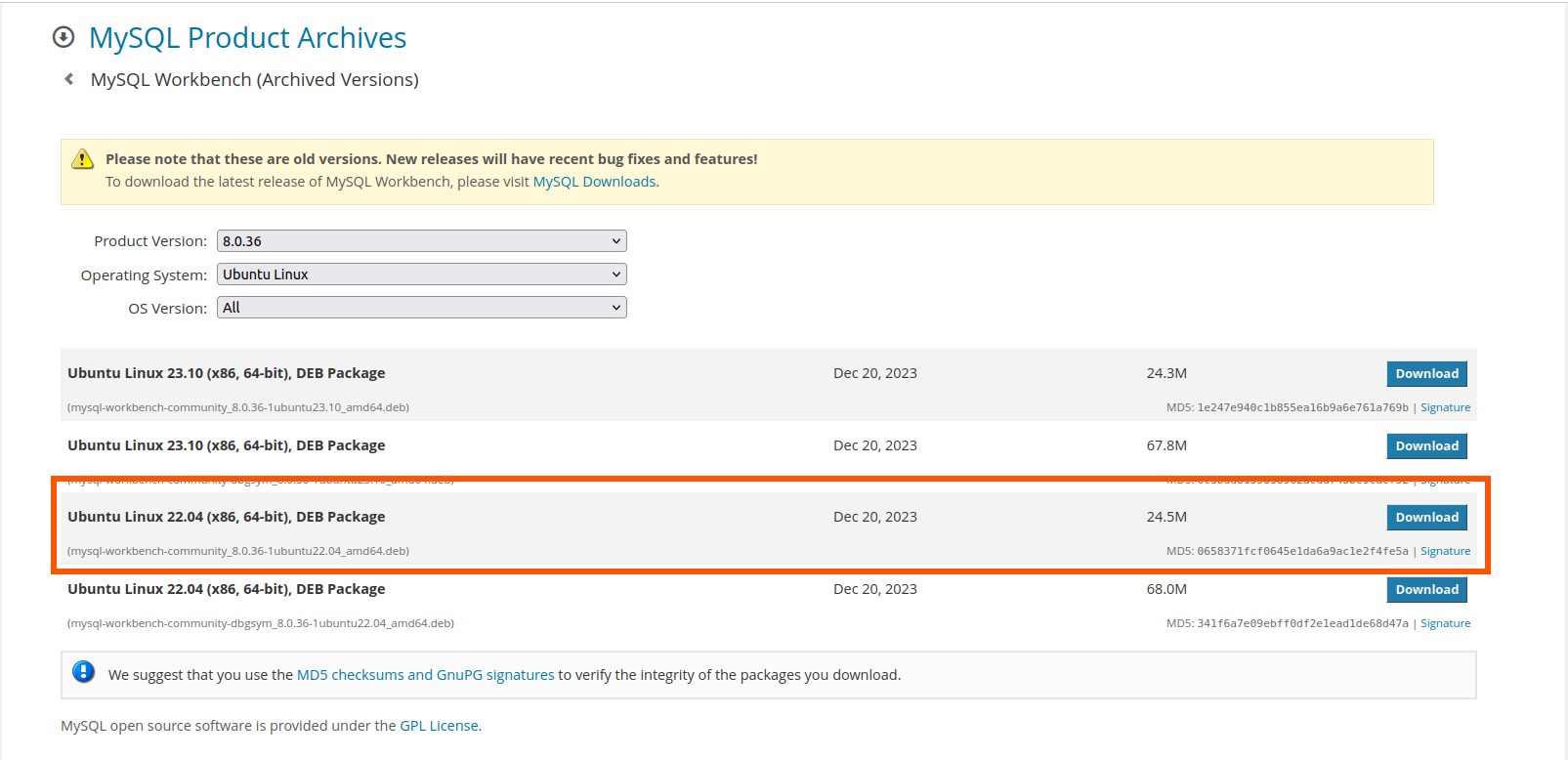Image resolution: width=1568 pixels, height=760 pixels.
Task: Click the blue info icon near checksum suggestion
Action: (84, 672)
